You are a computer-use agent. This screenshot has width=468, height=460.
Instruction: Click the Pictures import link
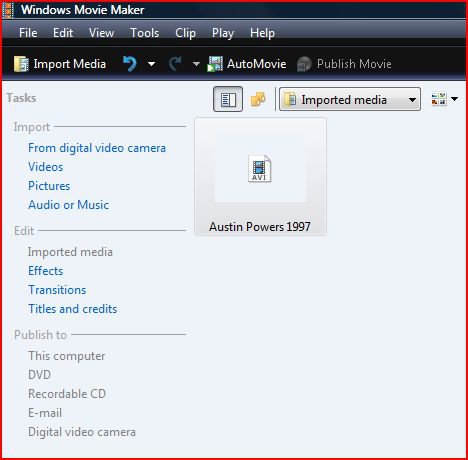click(x=49, y=186)
